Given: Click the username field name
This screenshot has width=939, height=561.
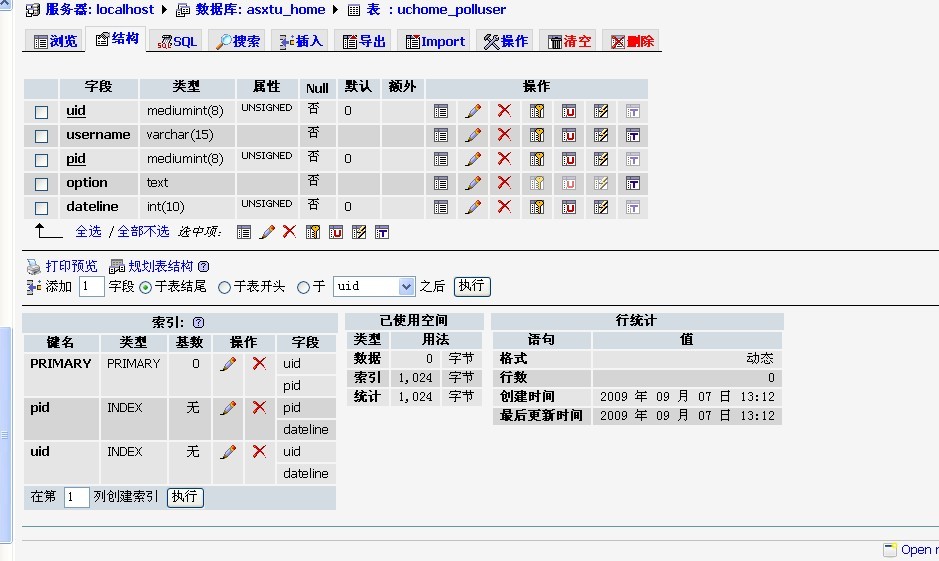Looking at the screenshot, I should click(x=98, y=135).
